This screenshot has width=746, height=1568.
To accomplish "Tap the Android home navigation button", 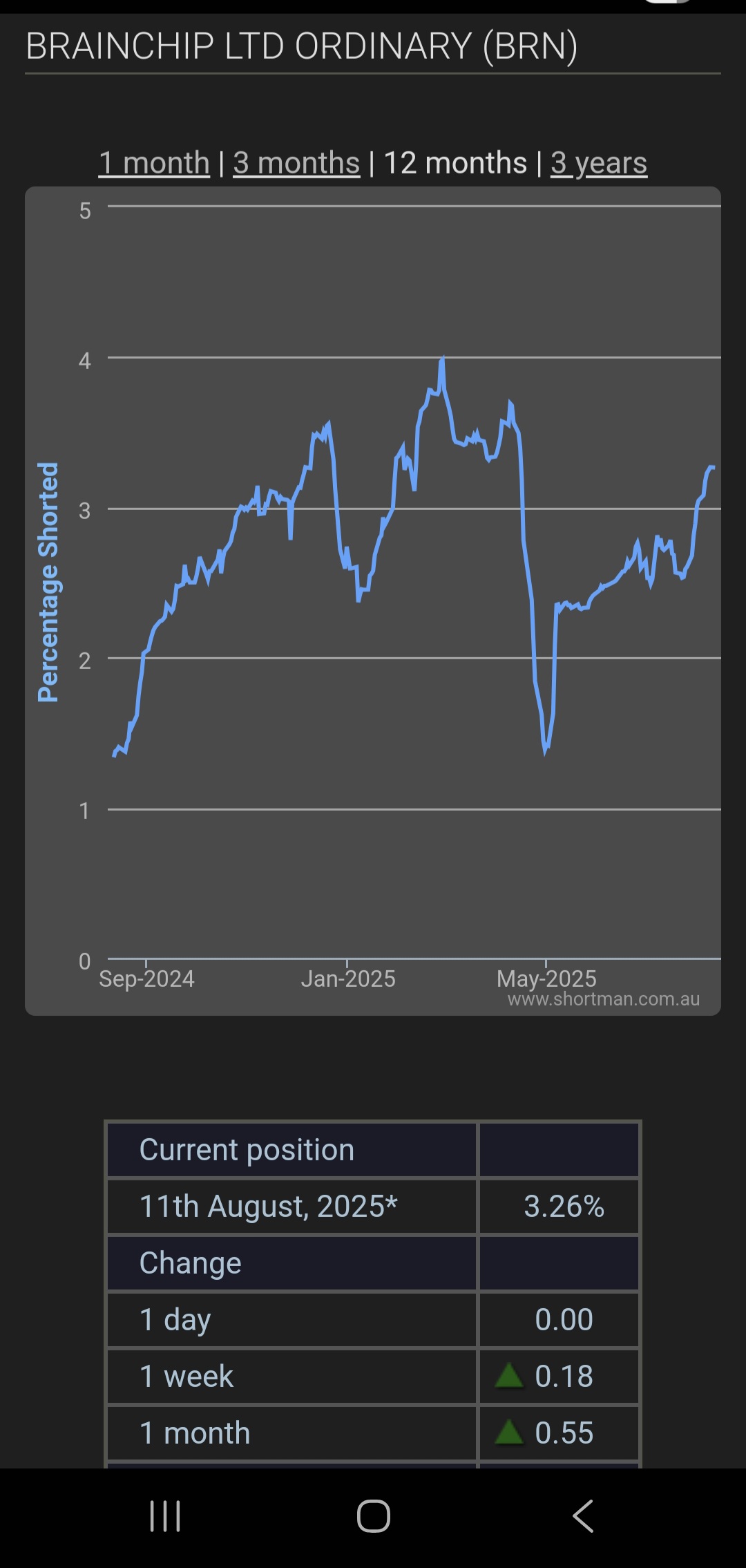I will [373, 1516].
